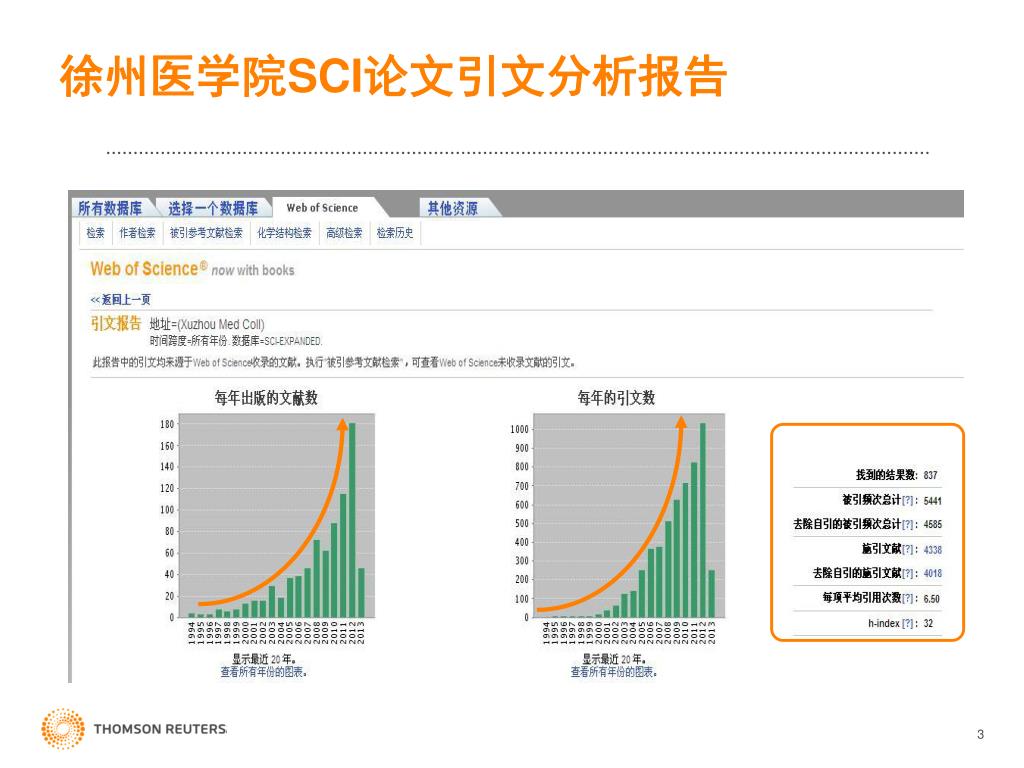Go to 高级检索 advanced search
Image resolution: width=1024 pixels, height=768 pixels.
(344, 232)
